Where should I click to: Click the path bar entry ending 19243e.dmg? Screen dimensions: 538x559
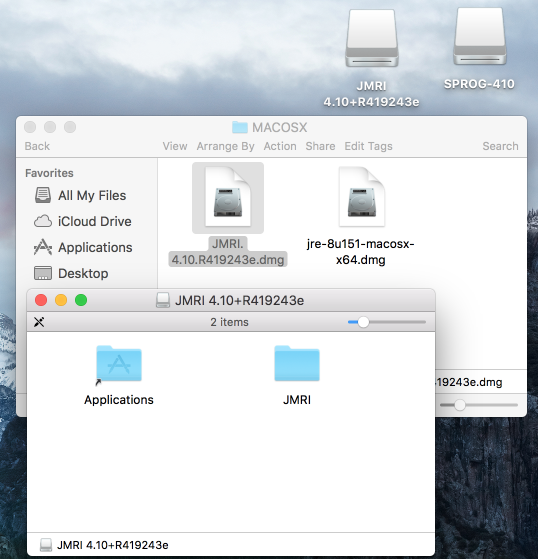point(468,382)
